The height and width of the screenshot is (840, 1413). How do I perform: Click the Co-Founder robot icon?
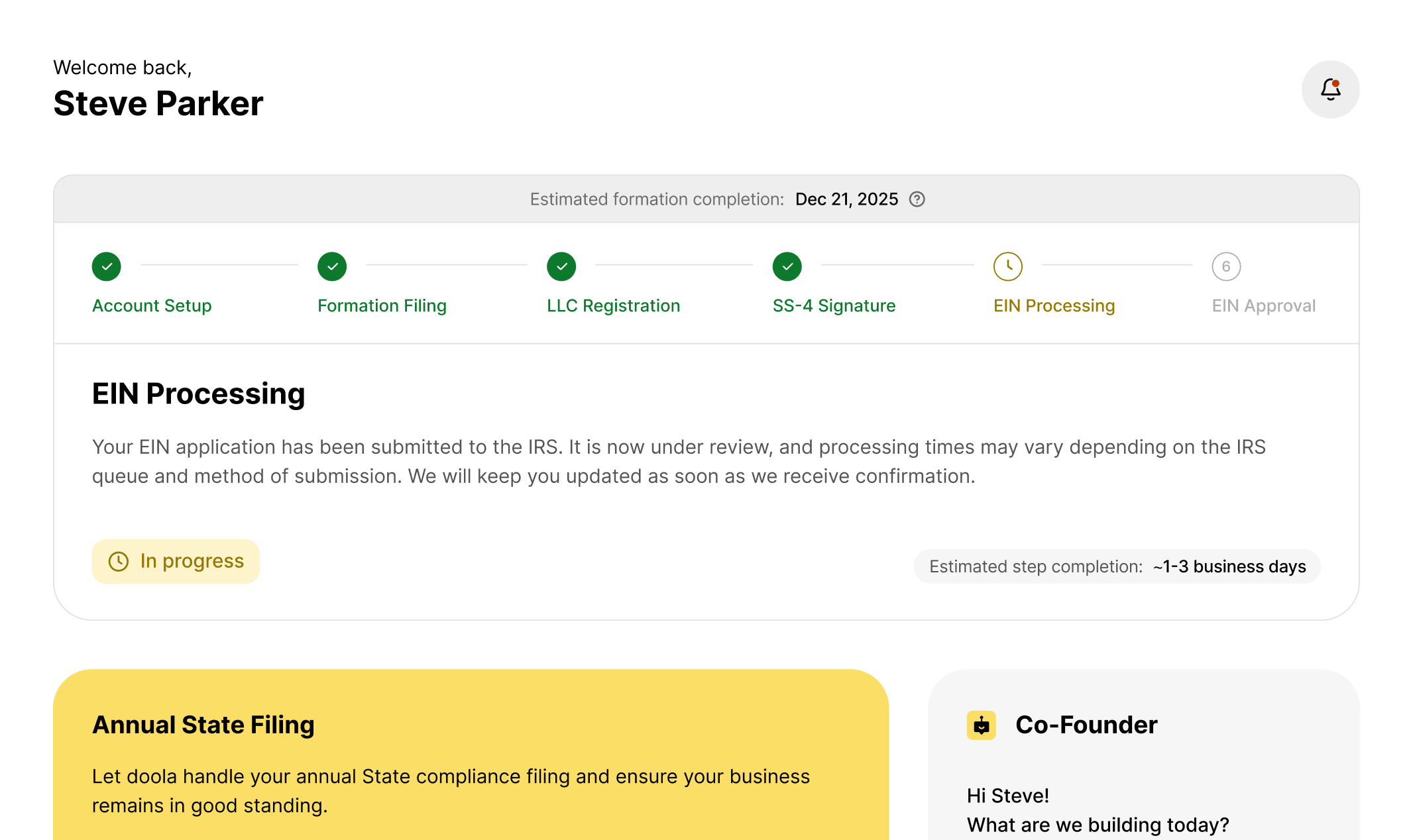click(x=981, y=725)
